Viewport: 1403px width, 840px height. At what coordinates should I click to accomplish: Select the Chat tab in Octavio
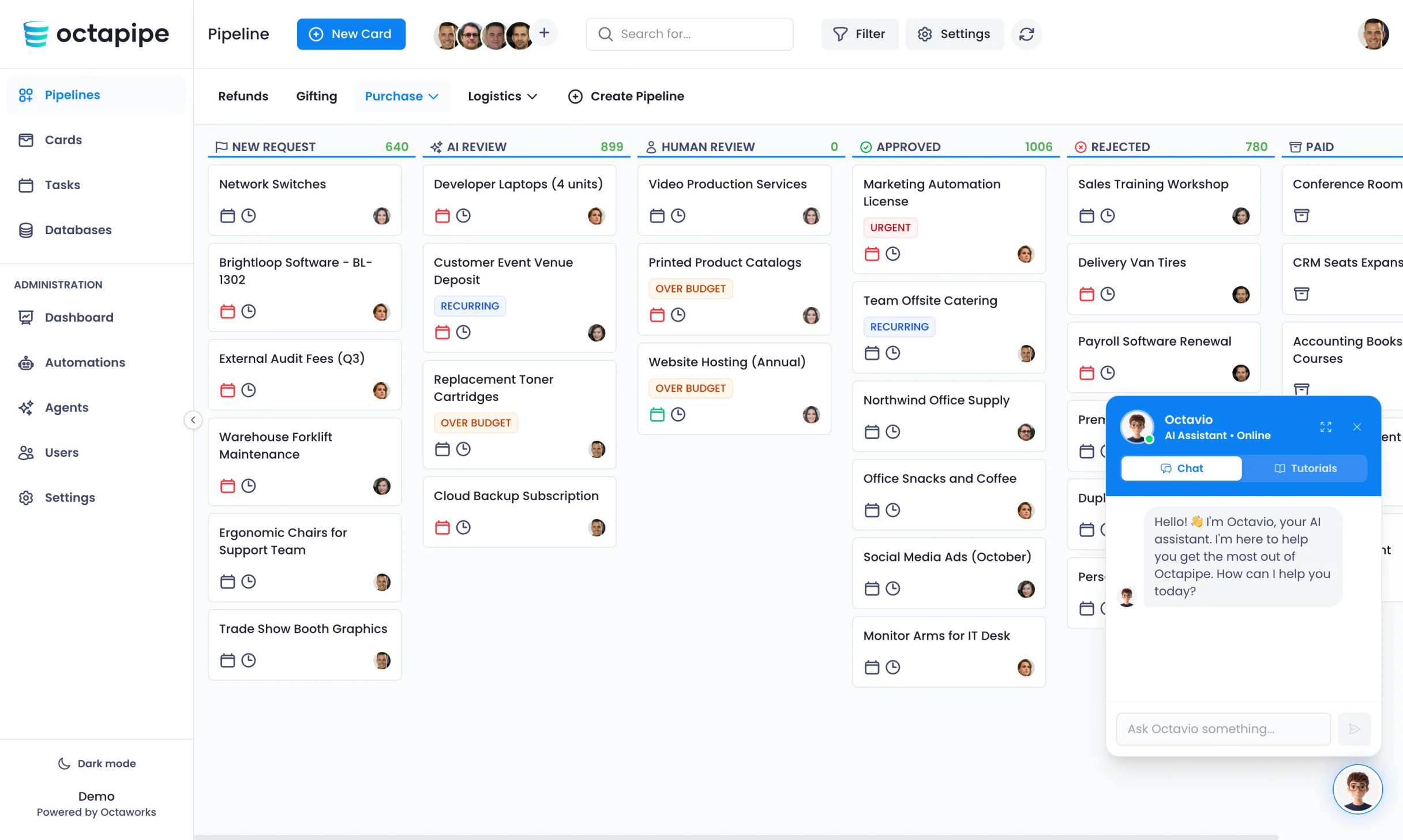1181,468
